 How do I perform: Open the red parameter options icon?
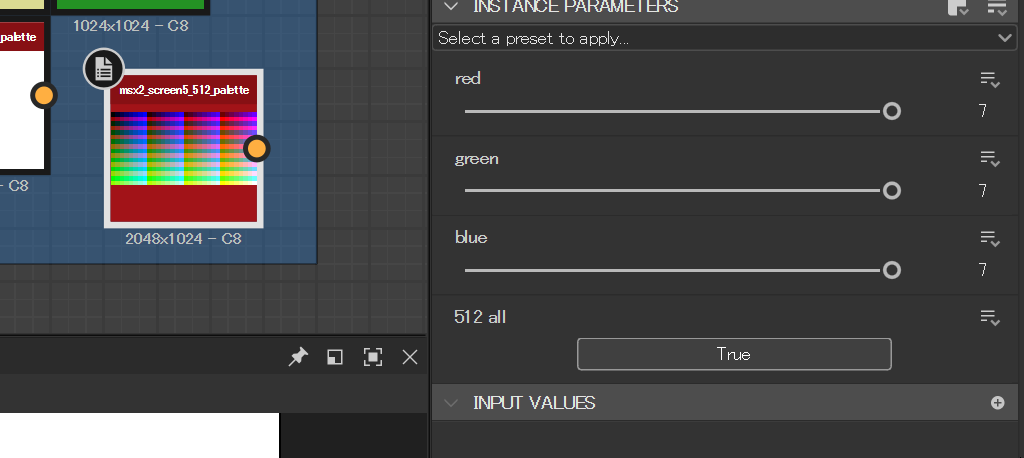(989, 79)
